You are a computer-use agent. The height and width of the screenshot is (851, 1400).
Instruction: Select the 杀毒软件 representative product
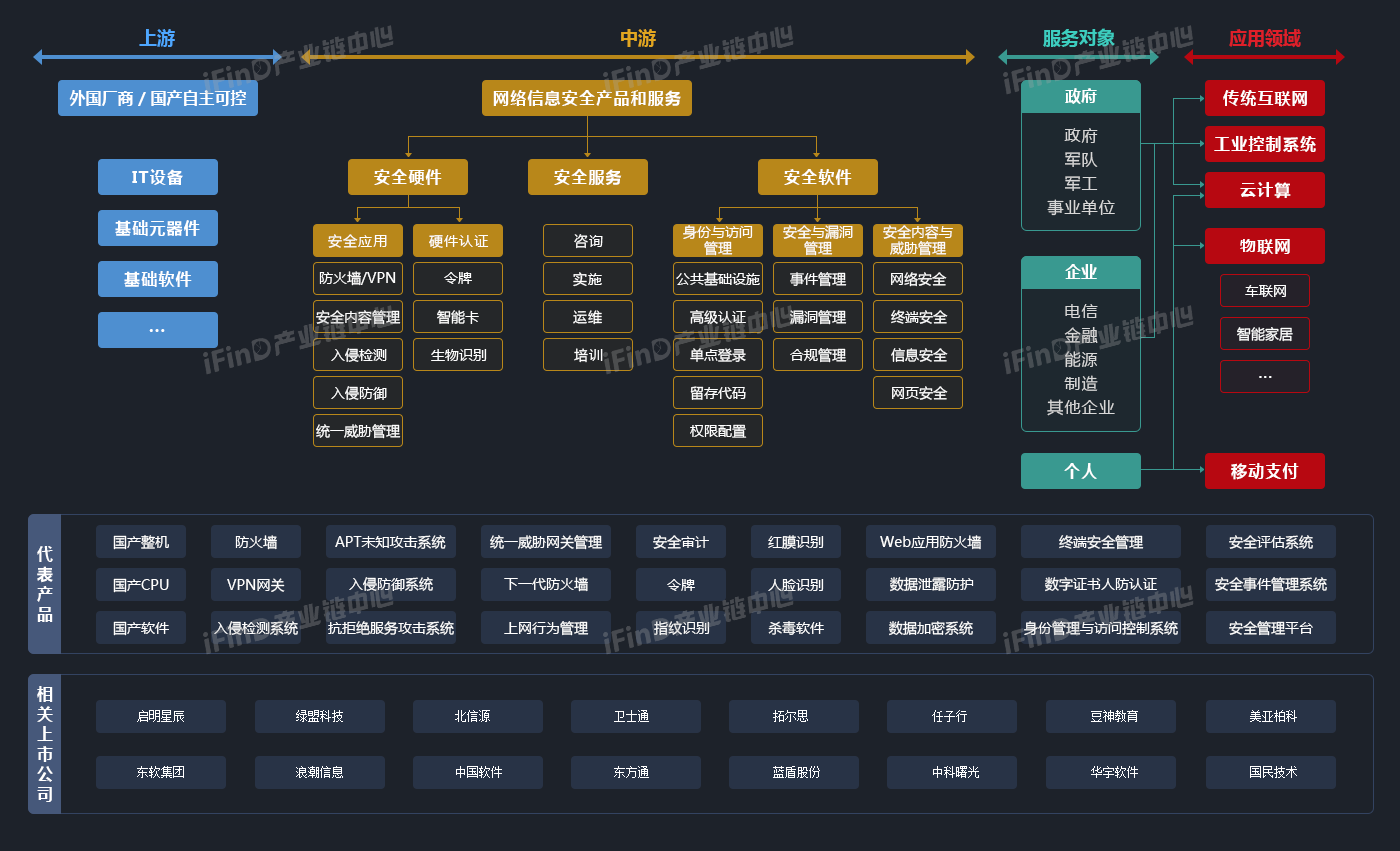click(795, 628)
